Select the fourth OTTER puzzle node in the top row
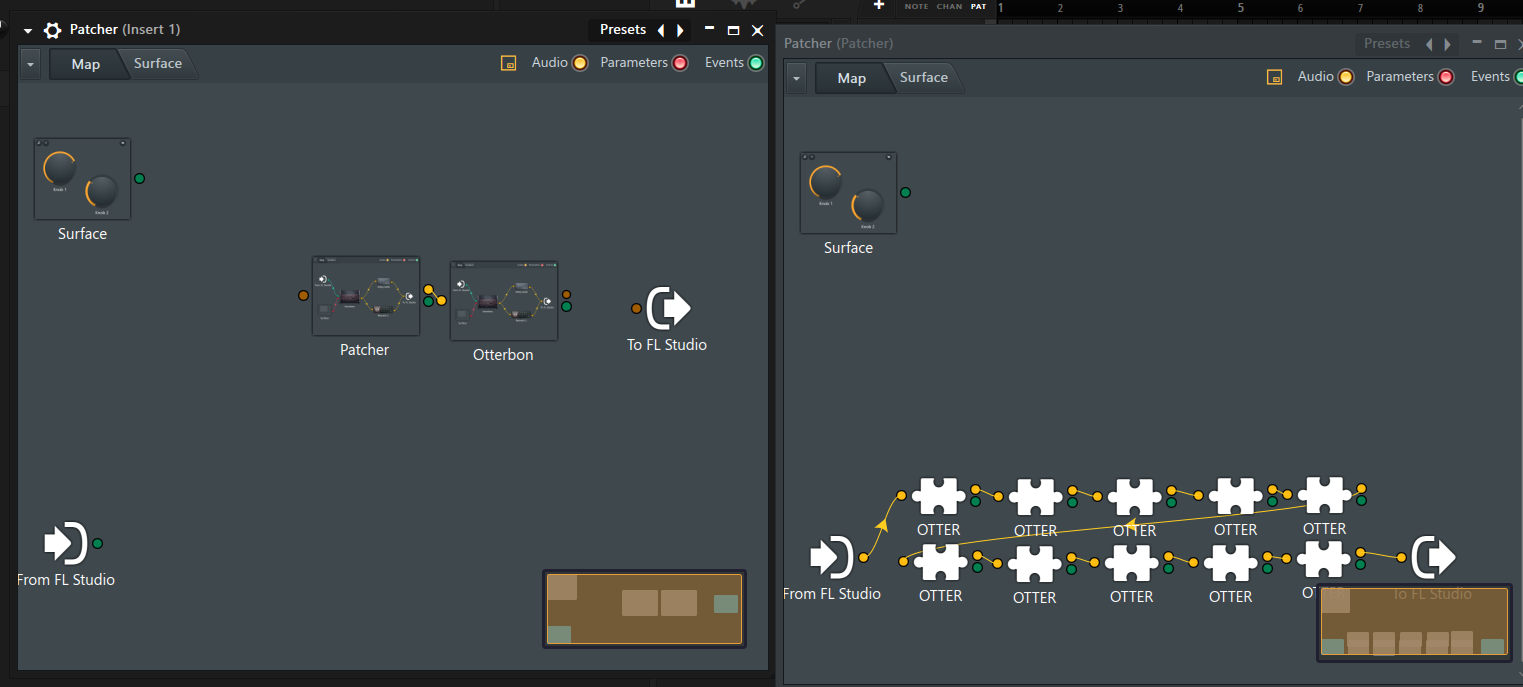 [x=1235, y=496]
